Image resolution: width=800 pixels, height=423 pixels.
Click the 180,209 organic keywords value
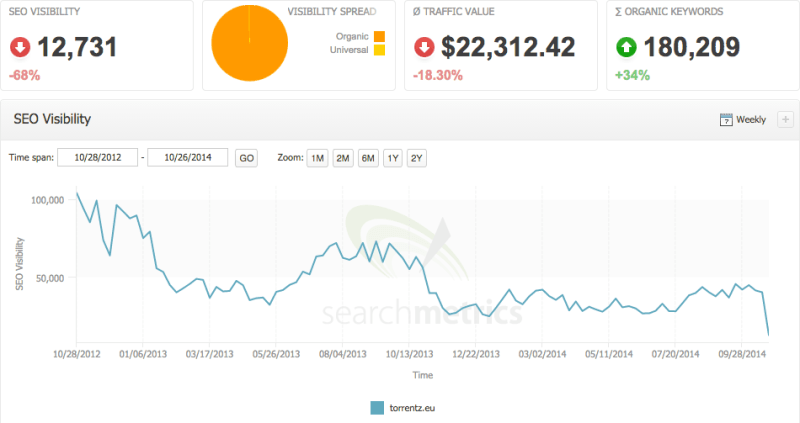pyautogui.click(x=693, y=47)
